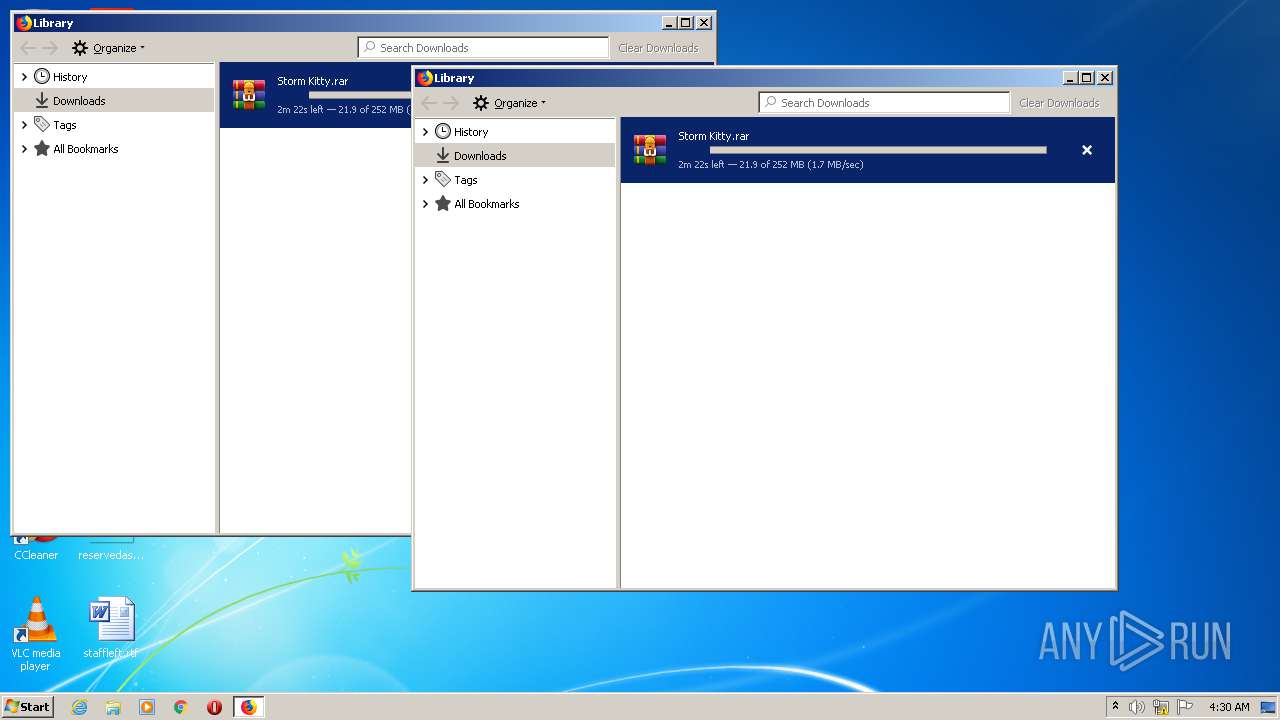Viewport: 1280px width, 720px height.
Task: Expand All Bookmarks in front Library sidebar
Action: coord(425,204)
